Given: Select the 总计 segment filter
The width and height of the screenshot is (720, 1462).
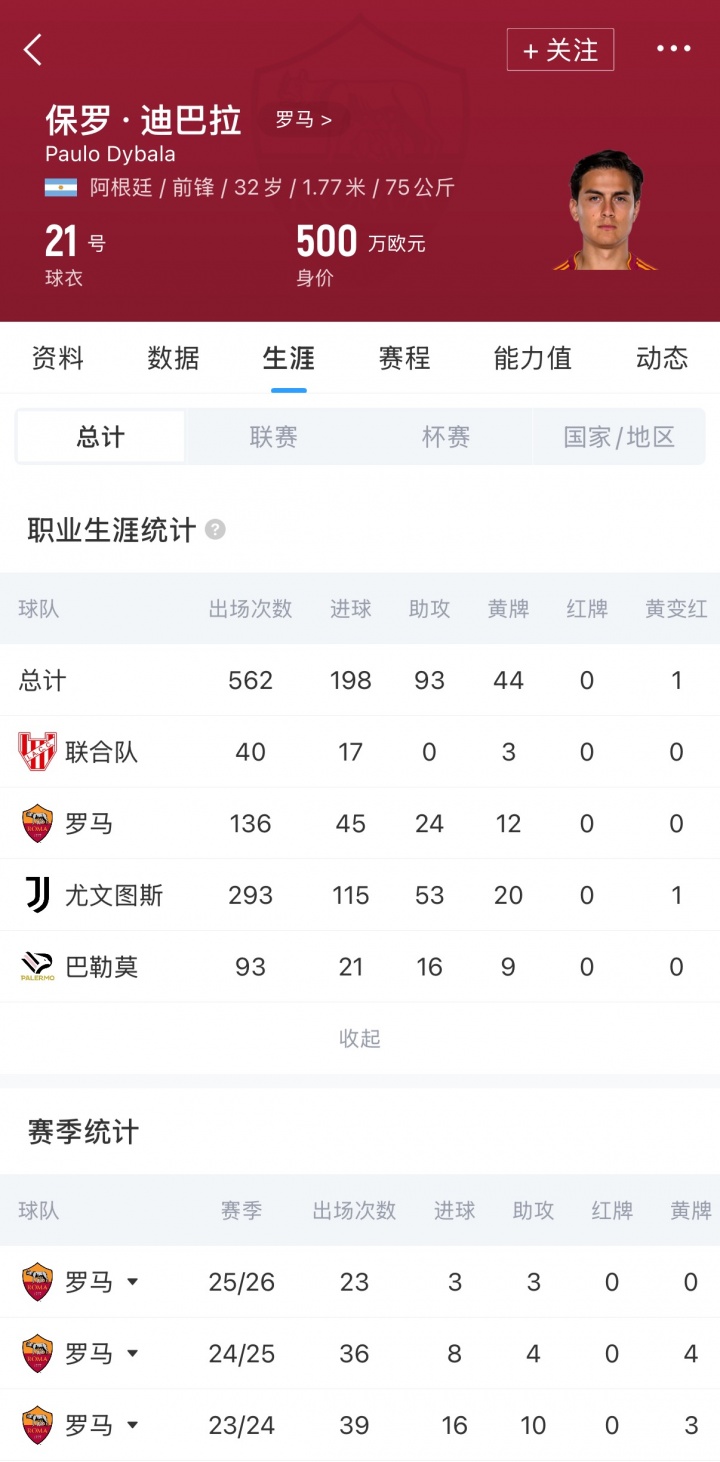Looking at the screenshot, I should tap(101, 437).
